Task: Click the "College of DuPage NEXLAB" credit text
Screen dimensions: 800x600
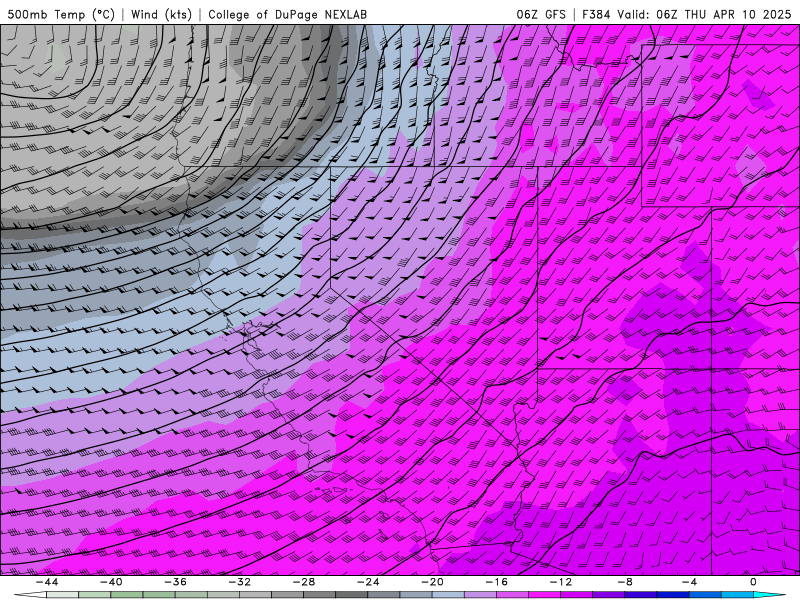Action: pos(287,14)
